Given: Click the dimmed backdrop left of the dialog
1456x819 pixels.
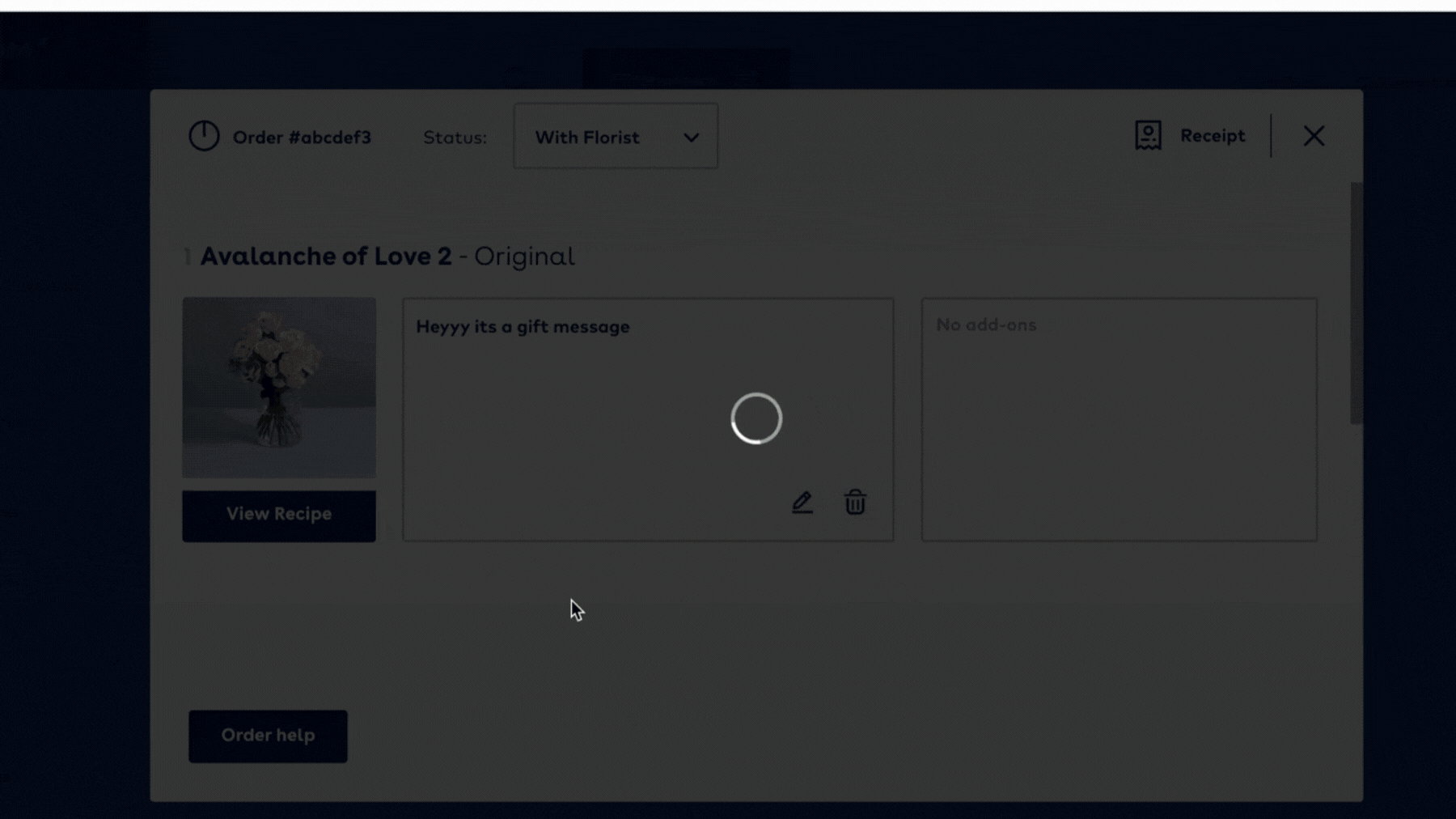Looking at the screenshot, I should pyautogui.click(x=74, y=445).
